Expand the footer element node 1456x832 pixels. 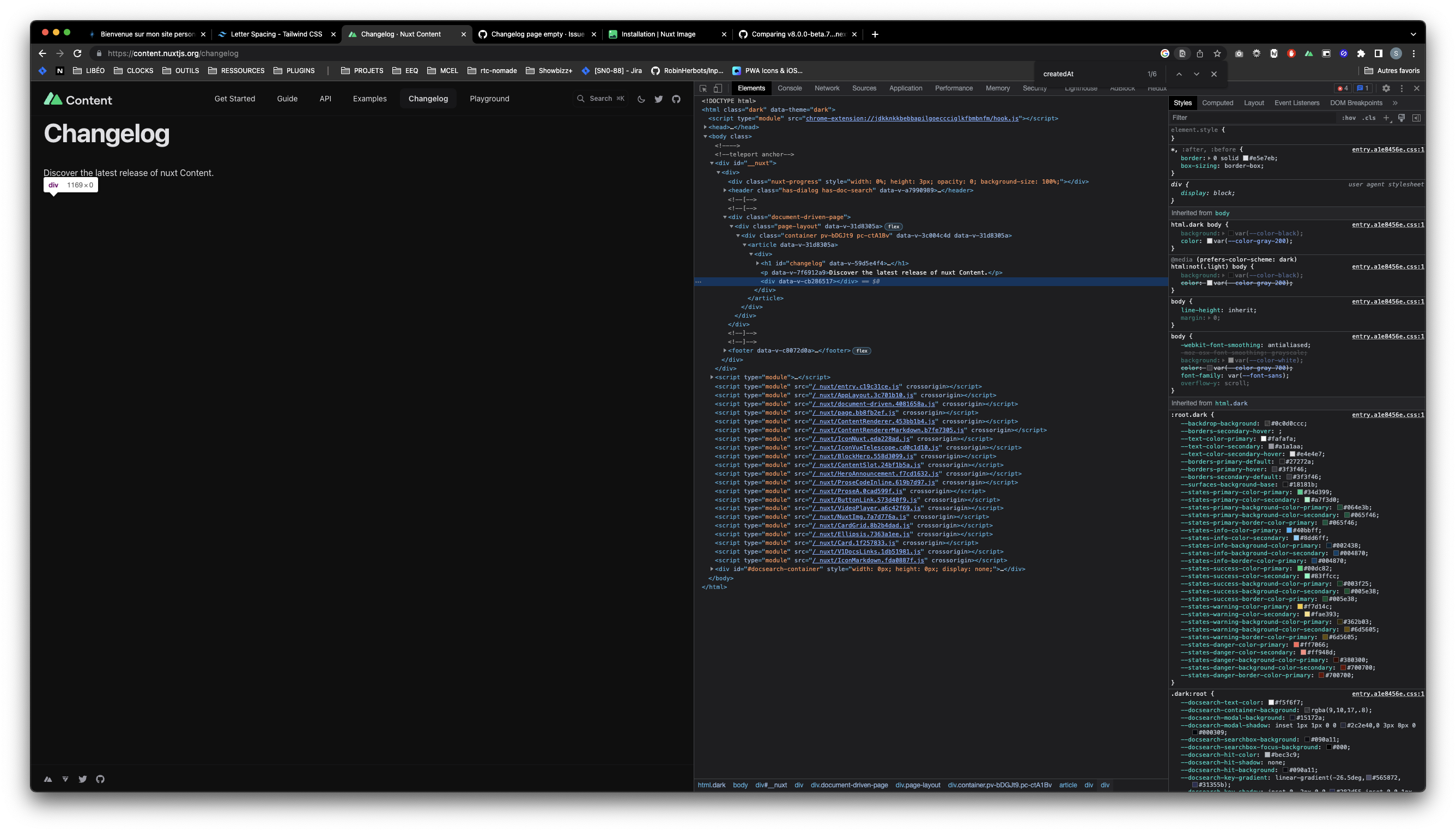(x=725, y=350)
